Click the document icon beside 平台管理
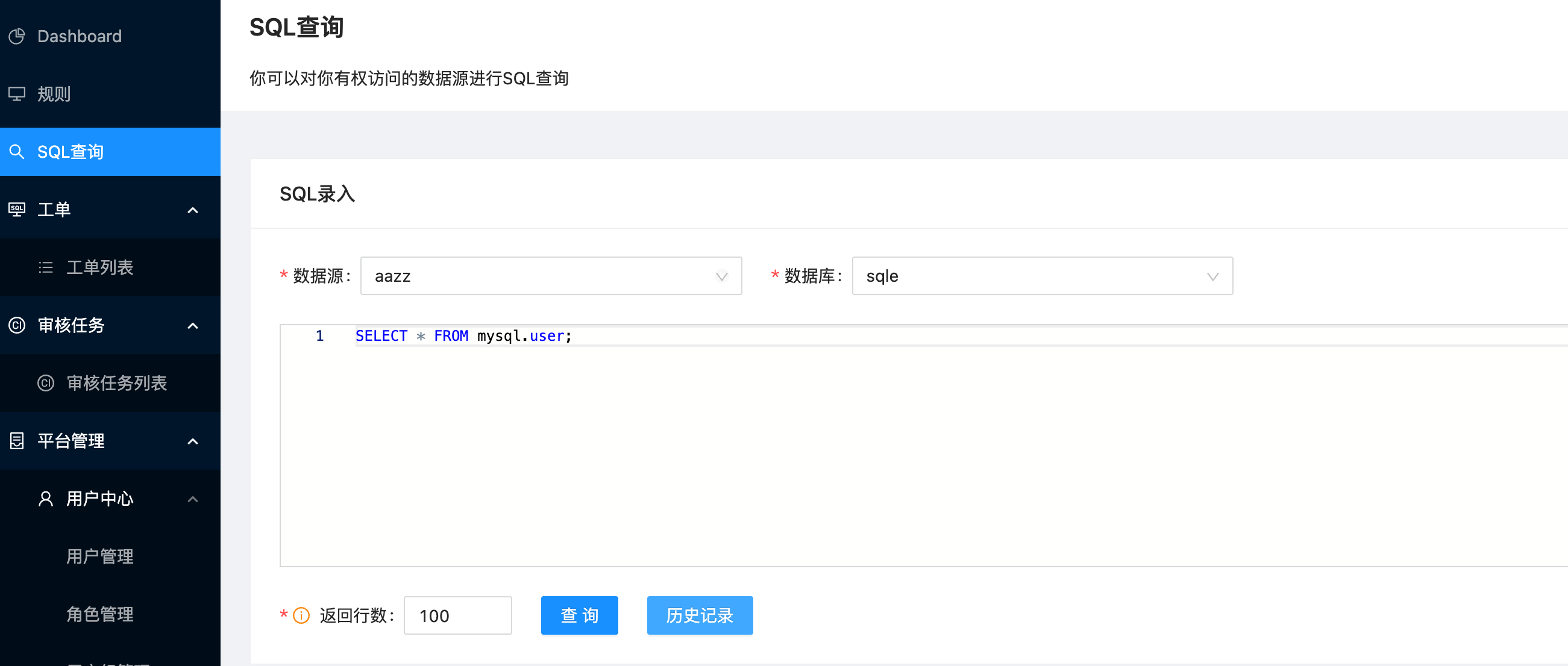Image resolution: width=1568 pixels, height=666 pixels. tap(17, 441)
